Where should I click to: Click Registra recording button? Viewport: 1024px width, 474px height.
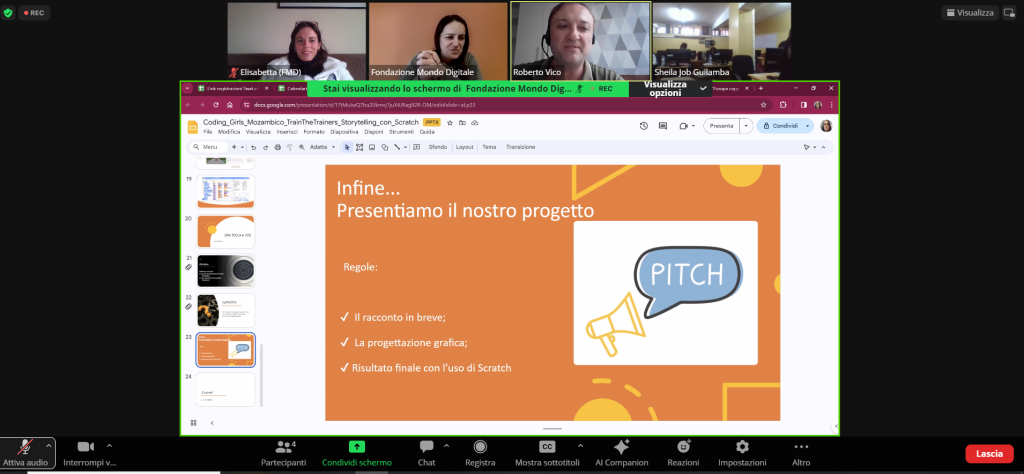(x=480, y=452)
